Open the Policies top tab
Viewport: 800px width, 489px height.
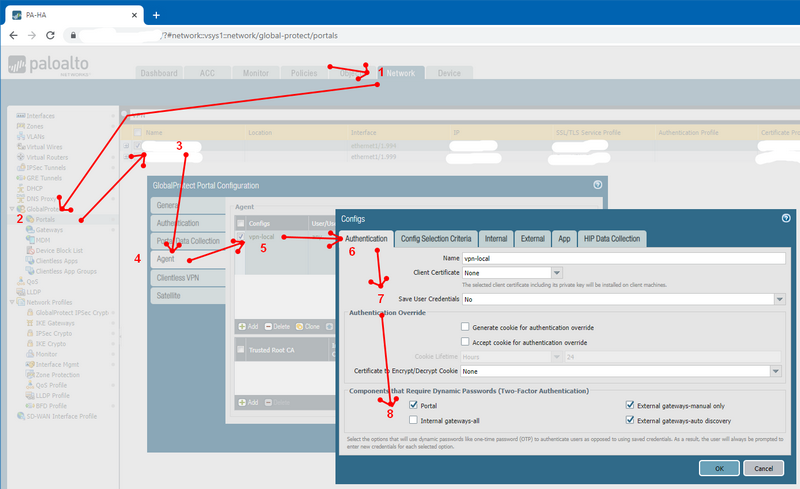pos(304,73)
